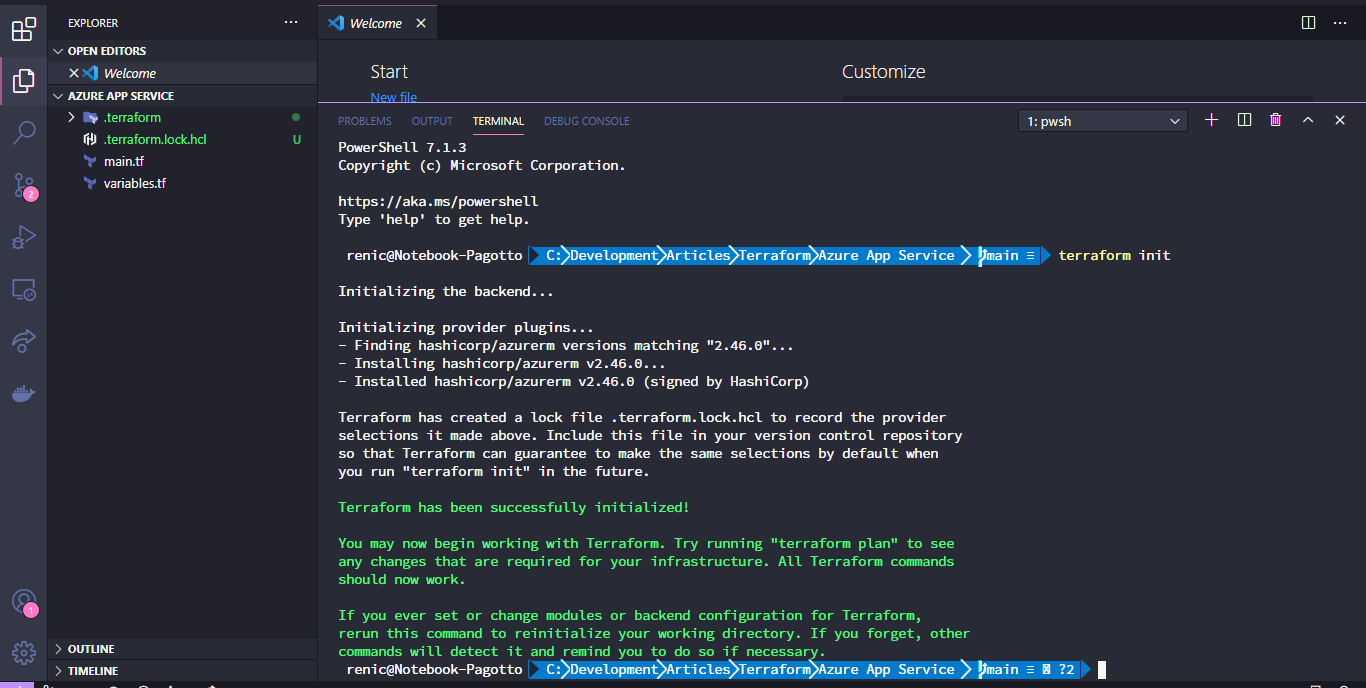This screenshot has width=1366, height=688.
Task: Switch to the Problems tab
Action: tap(365, 121)
